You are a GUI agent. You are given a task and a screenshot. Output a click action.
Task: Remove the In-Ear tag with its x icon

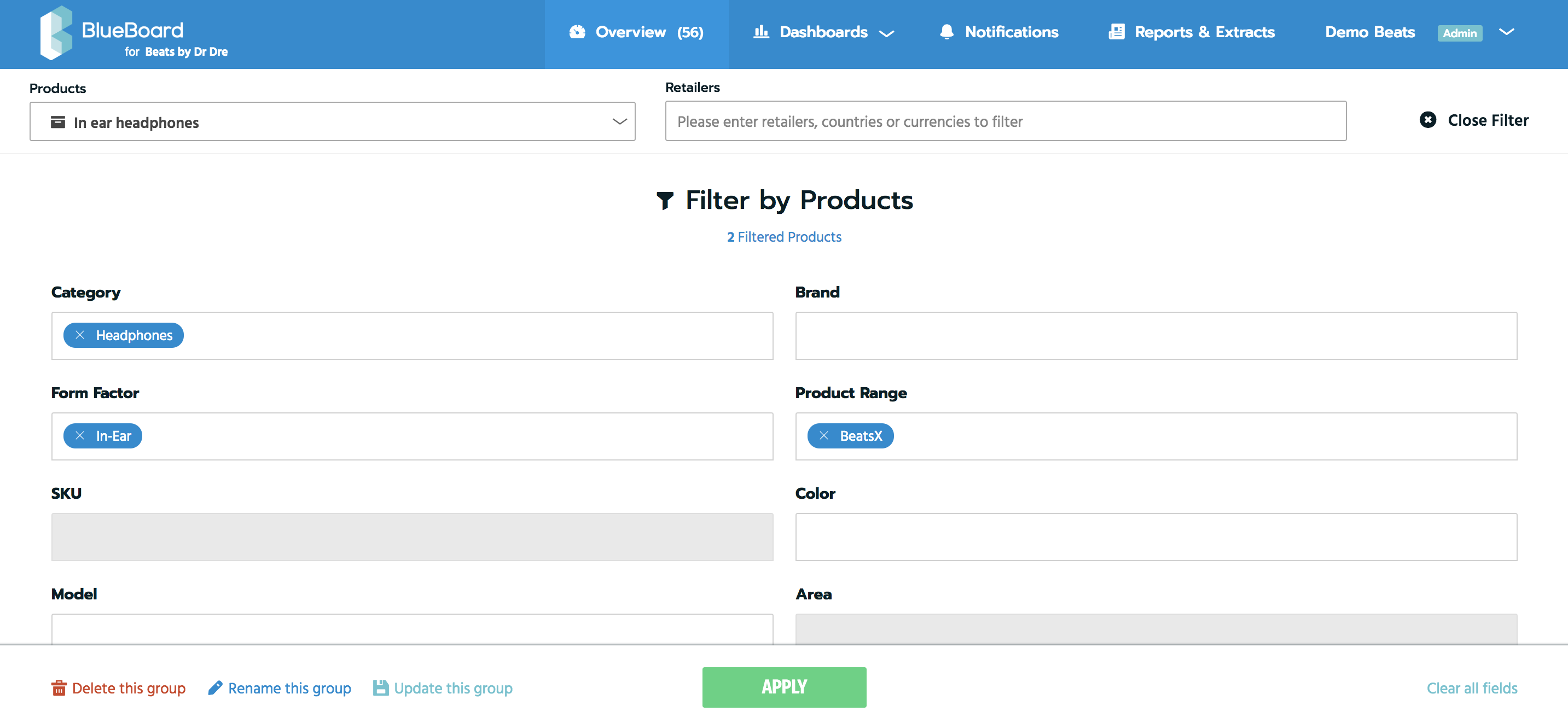tap(80, 436)
